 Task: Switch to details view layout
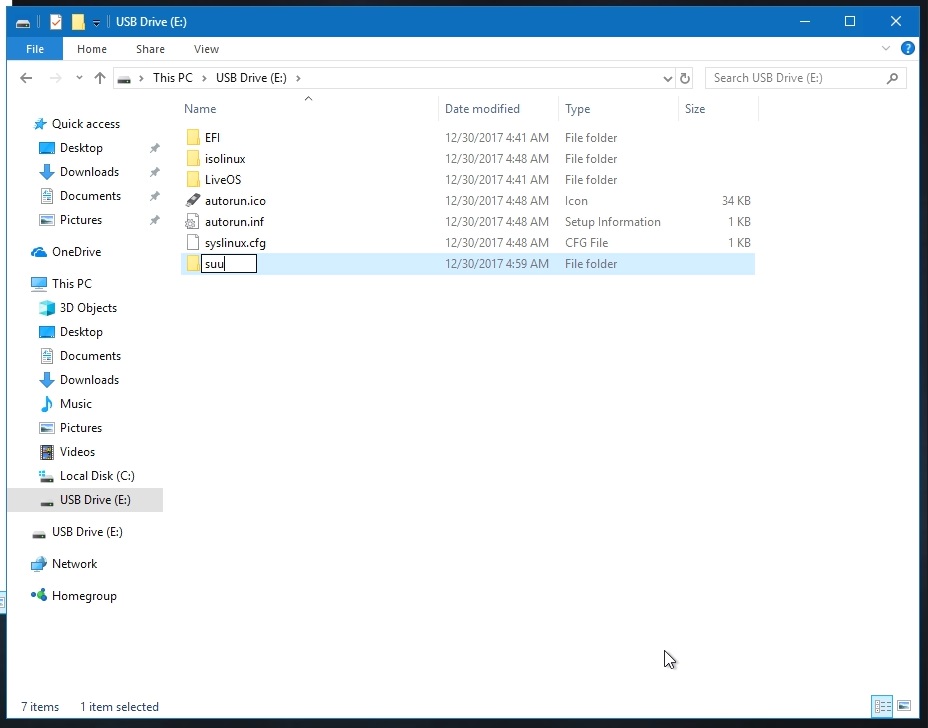[882, 706]
